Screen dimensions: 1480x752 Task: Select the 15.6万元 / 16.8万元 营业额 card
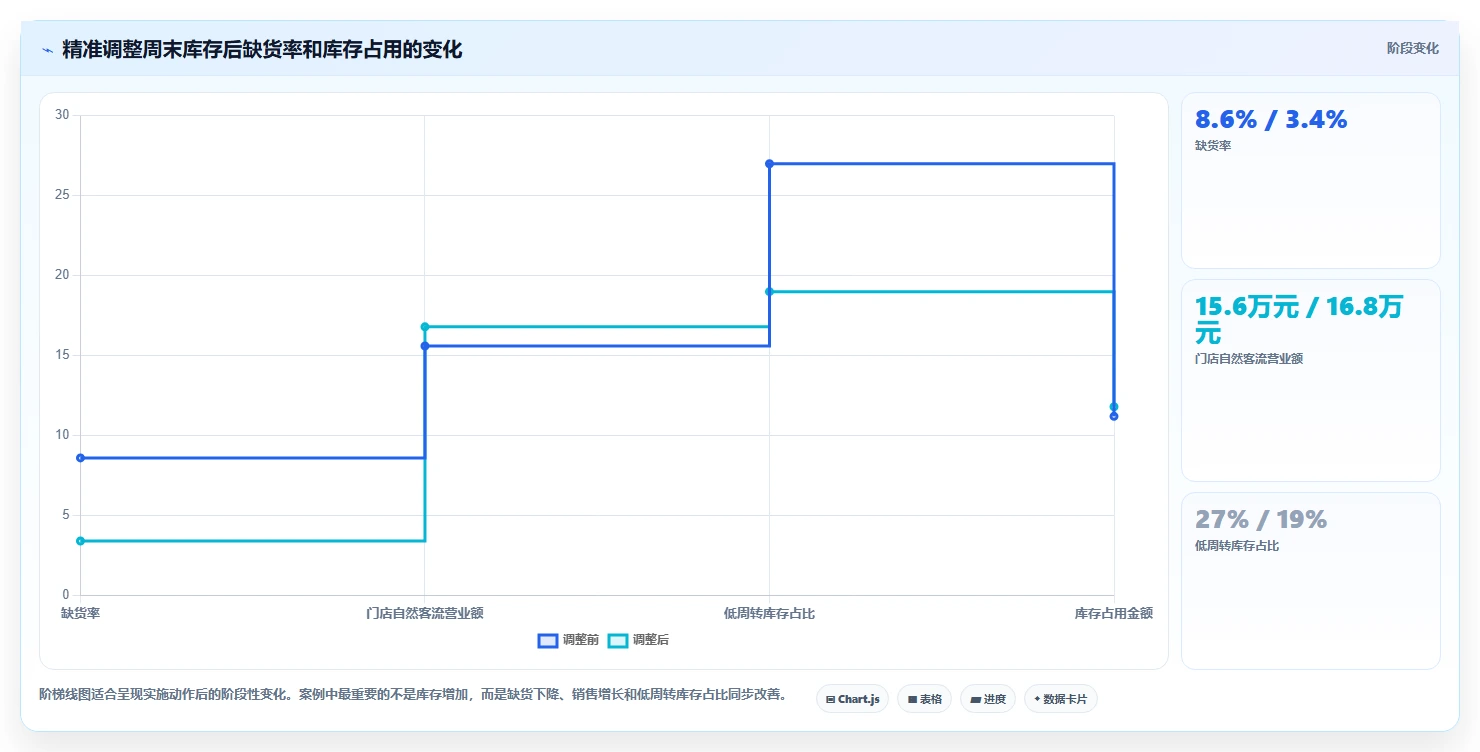click(1310, 380)
